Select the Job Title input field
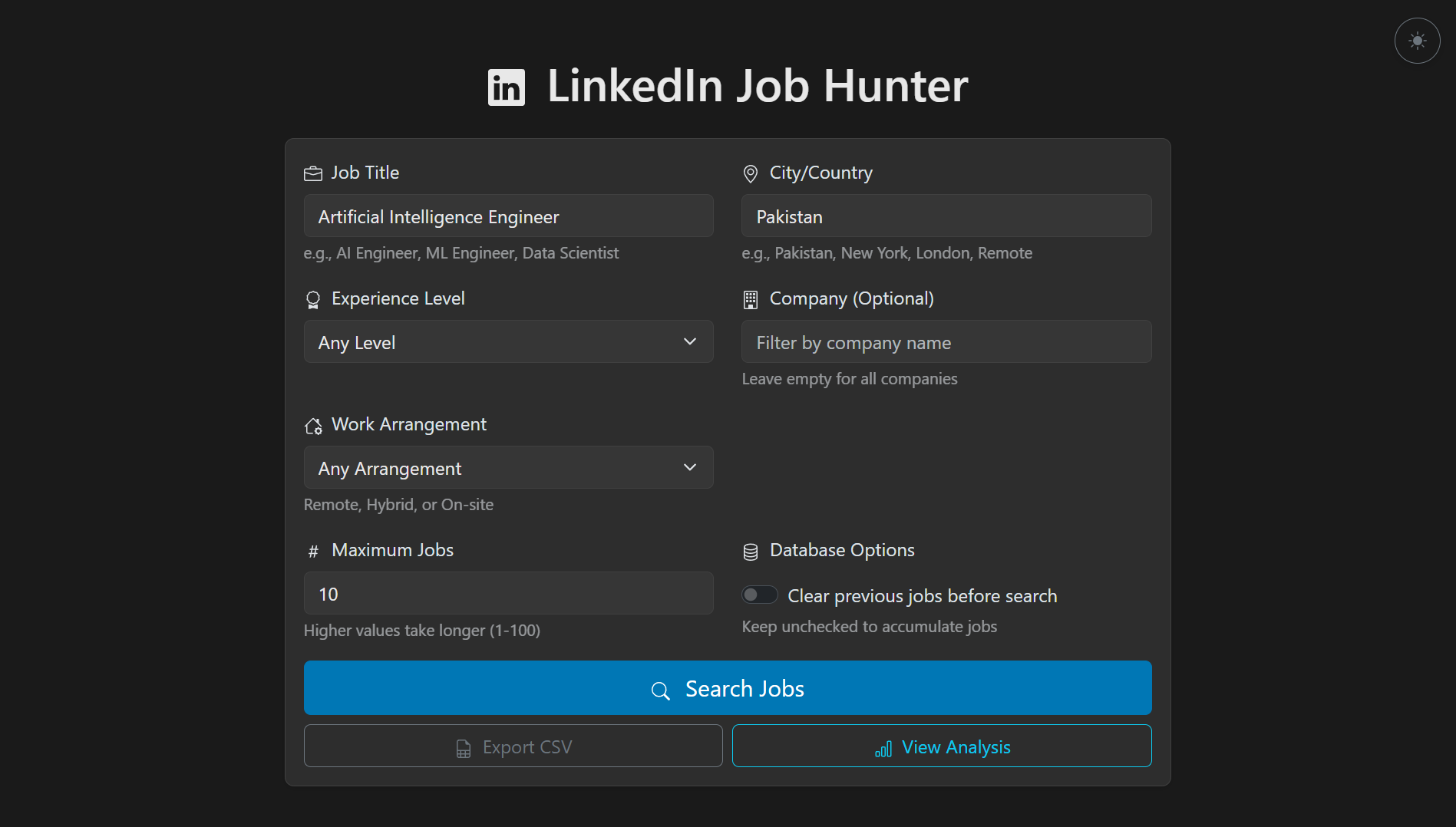This screenshot has height=827, width=1456. pyautogui.click(x=508, y=216)
